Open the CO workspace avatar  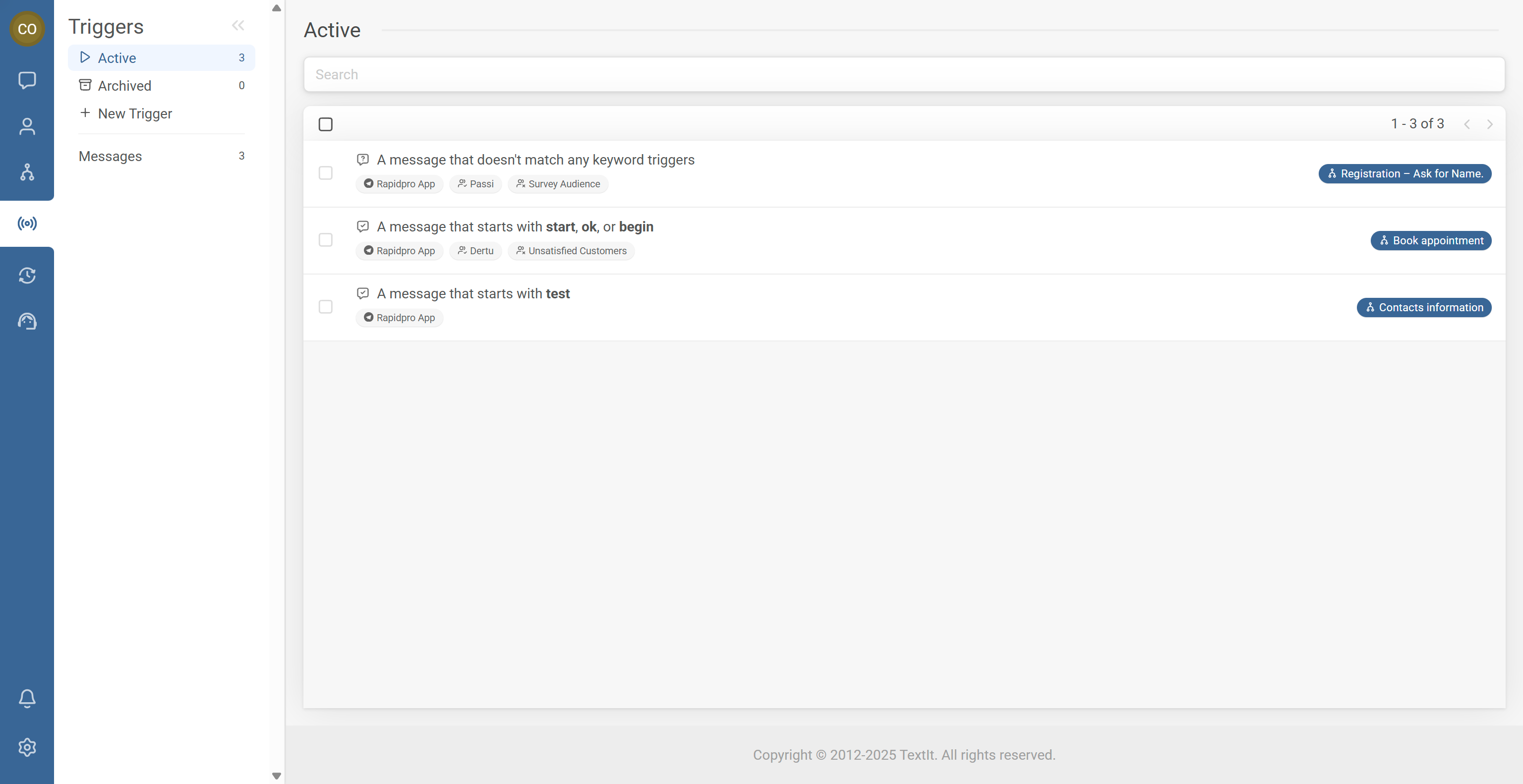click(27, 28)
